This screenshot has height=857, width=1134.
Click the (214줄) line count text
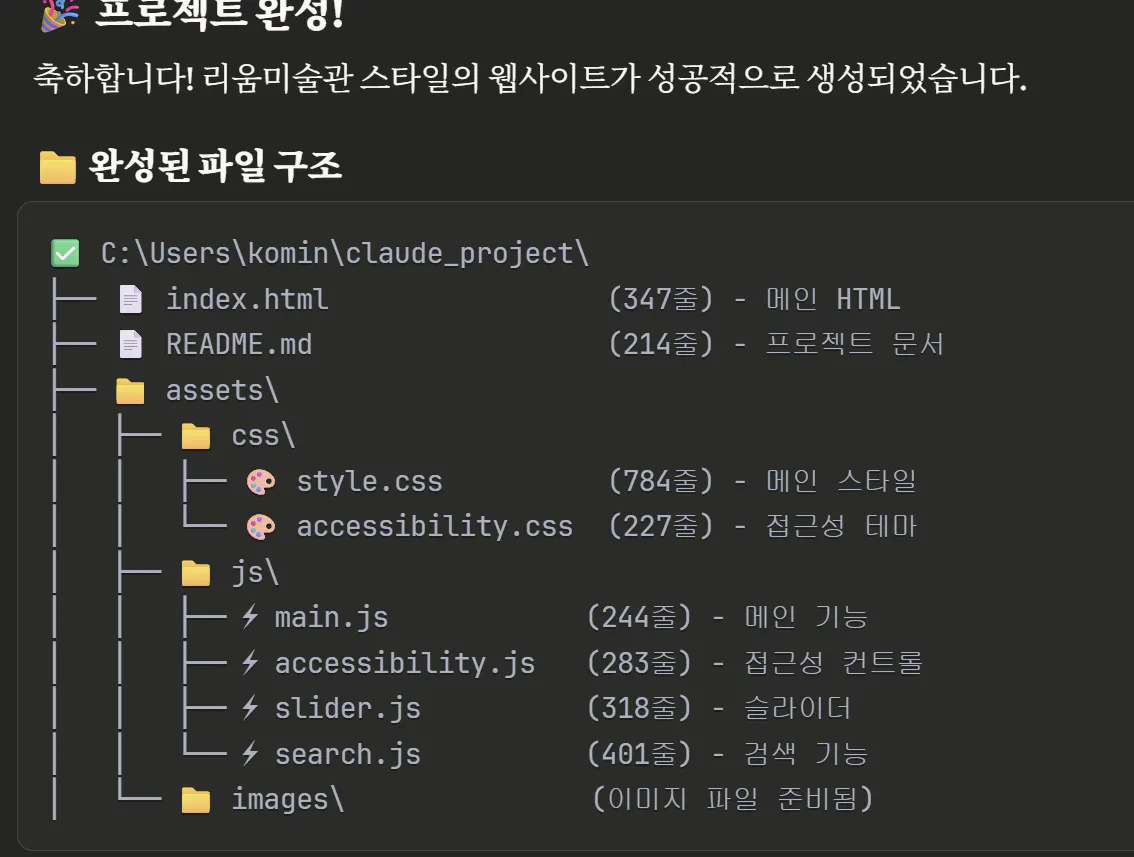coord(661,344)
